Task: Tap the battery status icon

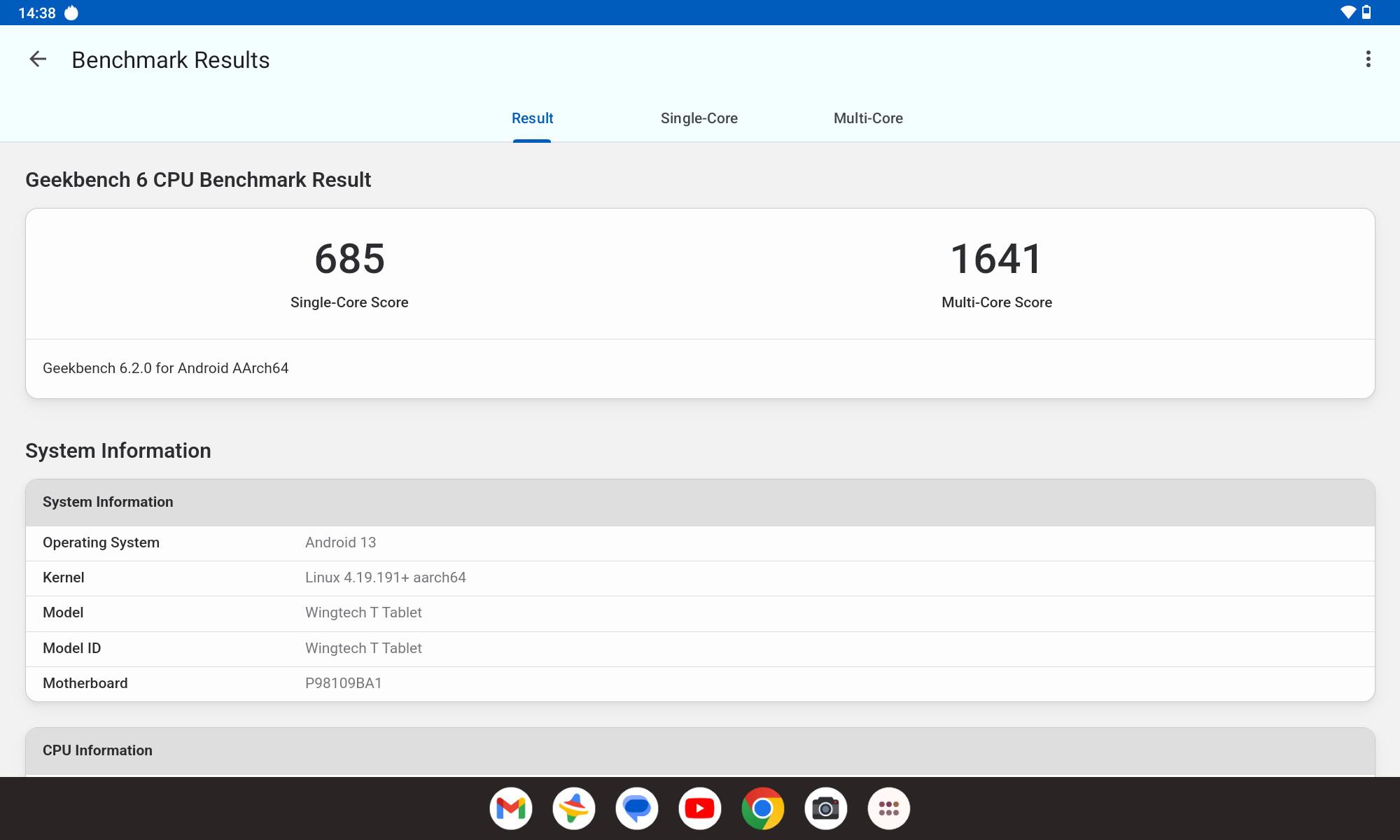Action: [x=1366, y=13]
